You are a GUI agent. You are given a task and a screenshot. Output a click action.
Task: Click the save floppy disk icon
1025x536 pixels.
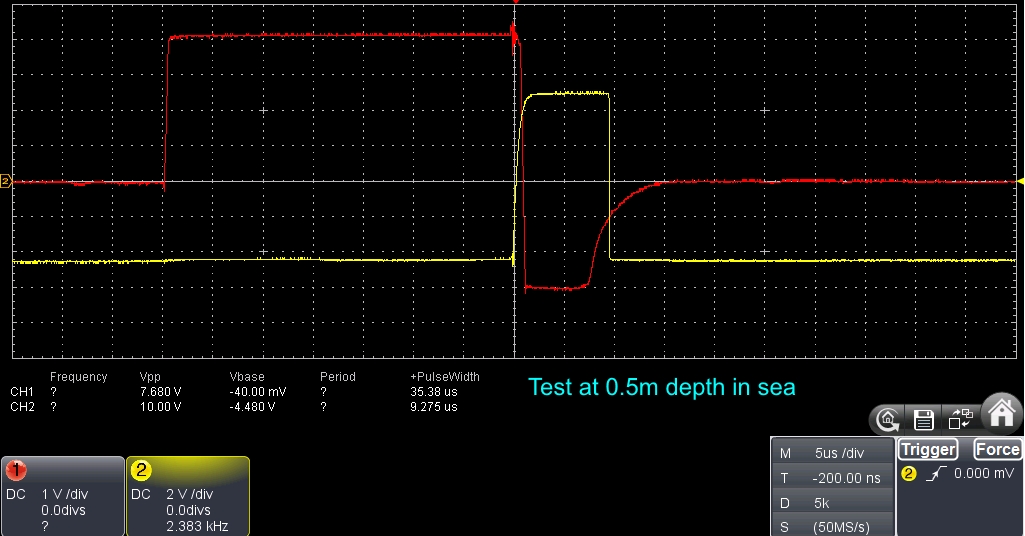(x=924, y=420)
